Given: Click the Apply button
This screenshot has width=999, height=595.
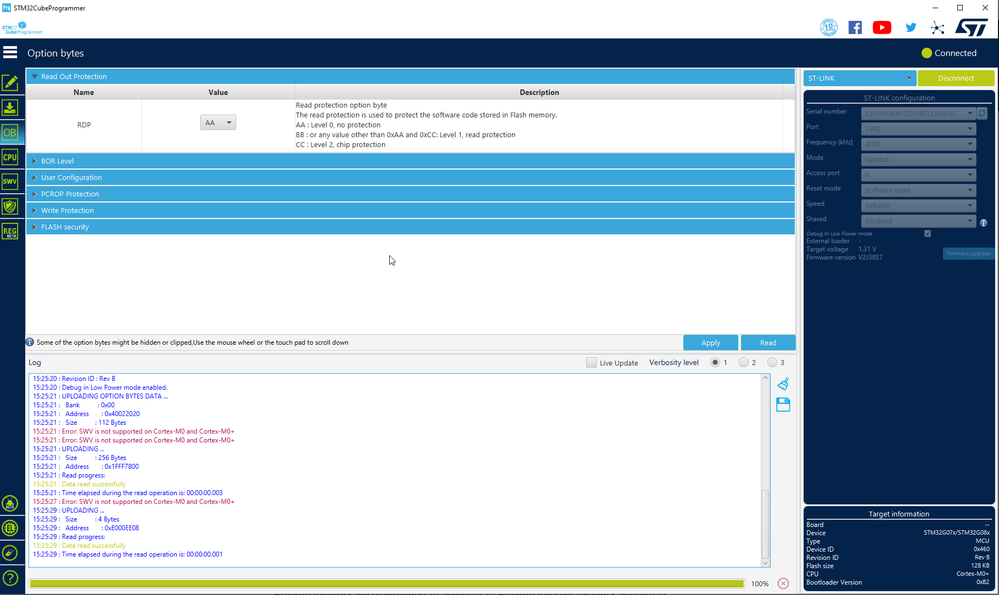Looking at the screenshot, I should point(710,343).
